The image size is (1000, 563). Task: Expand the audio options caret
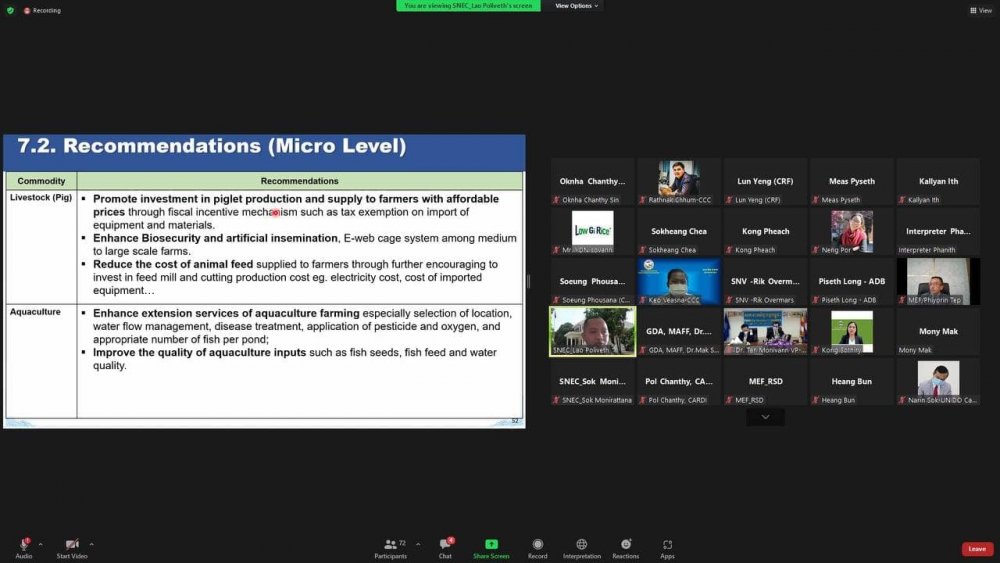[40, 544]
